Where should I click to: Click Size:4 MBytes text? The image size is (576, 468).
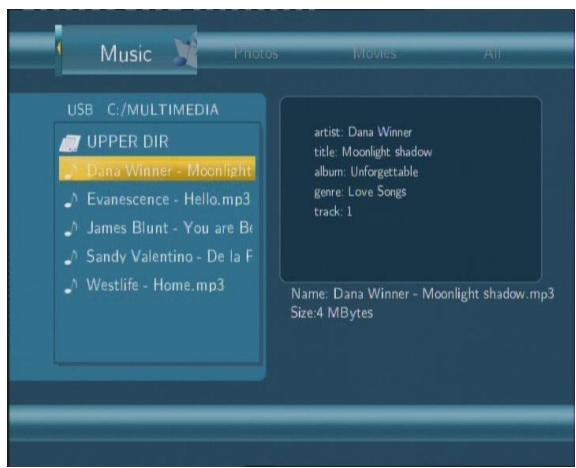point(332,313)
